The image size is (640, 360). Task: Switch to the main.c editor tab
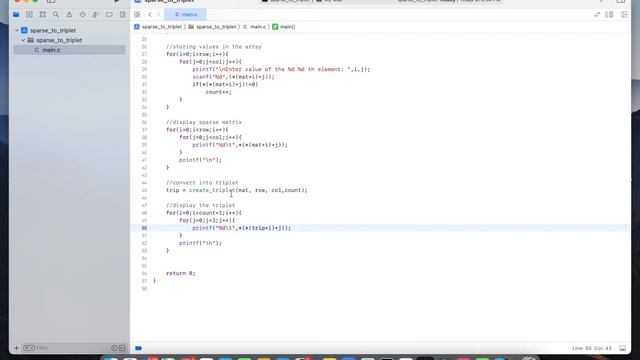(186, 15)
